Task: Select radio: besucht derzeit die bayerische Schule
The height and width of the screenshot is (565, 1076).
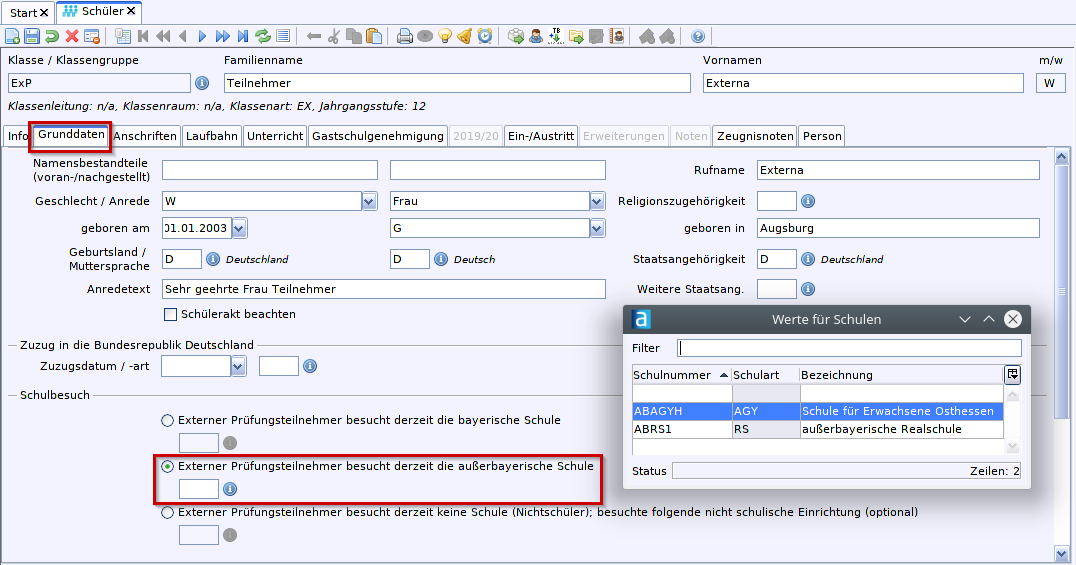Action: click(167, 420)
